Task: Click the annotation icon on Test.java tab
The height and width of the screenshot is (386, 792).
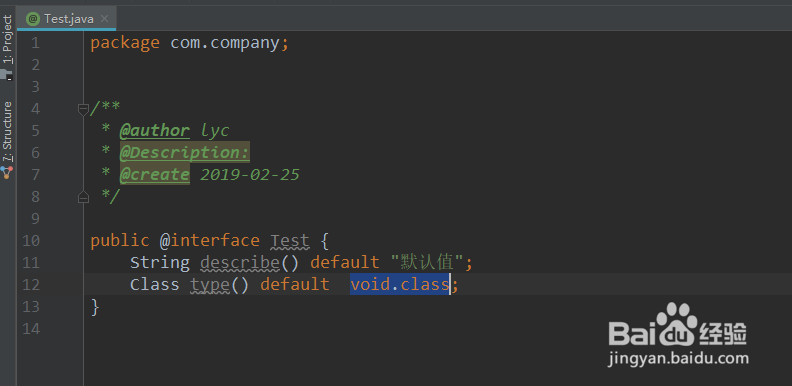Action: click(33, 19)
